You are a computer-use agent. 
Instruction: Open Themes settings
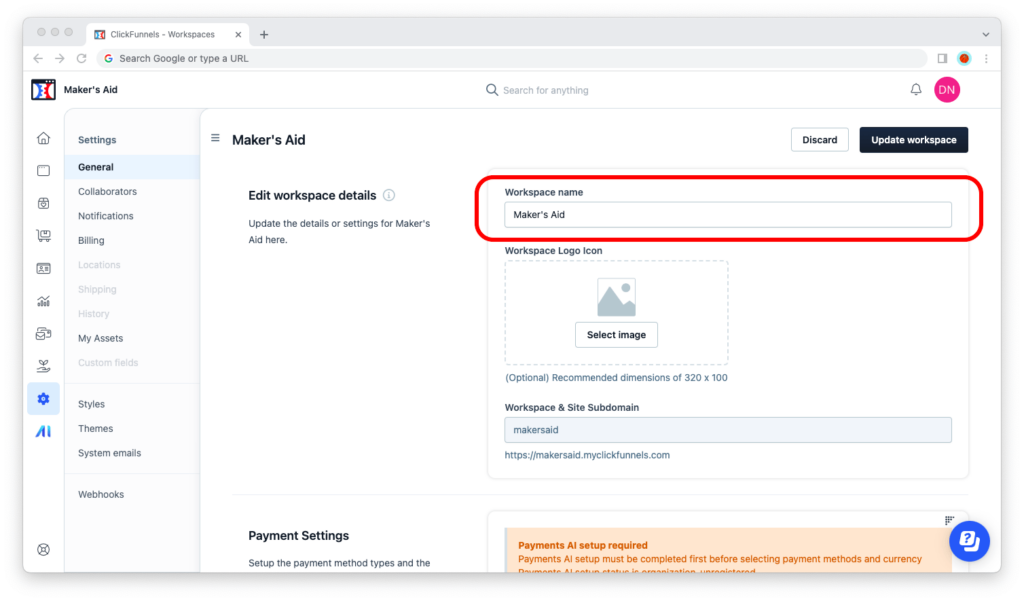(x=95, y=429)
